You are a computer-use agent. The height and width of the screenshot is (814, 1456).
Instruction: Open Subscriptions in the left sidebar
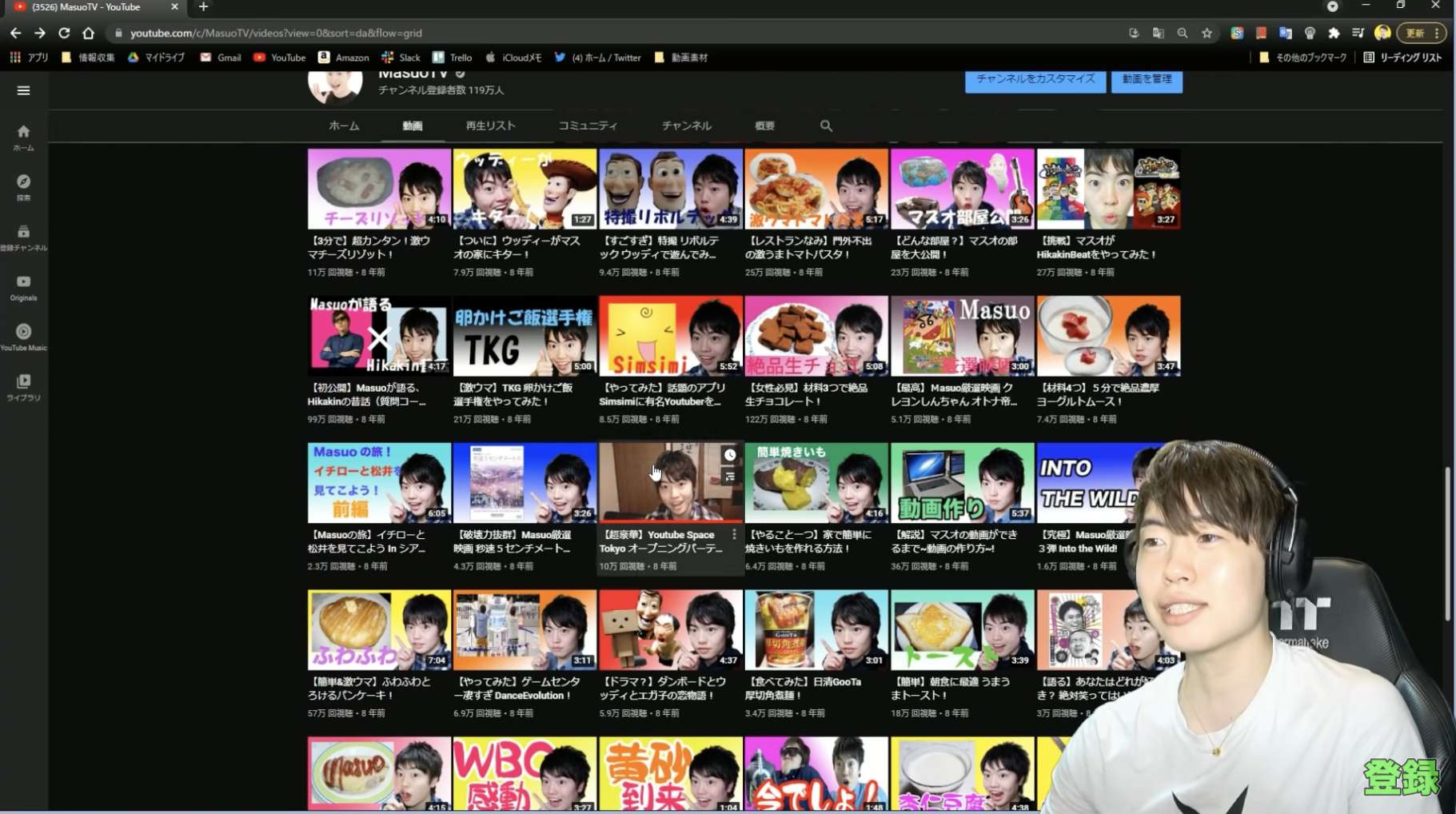point(23,237)
